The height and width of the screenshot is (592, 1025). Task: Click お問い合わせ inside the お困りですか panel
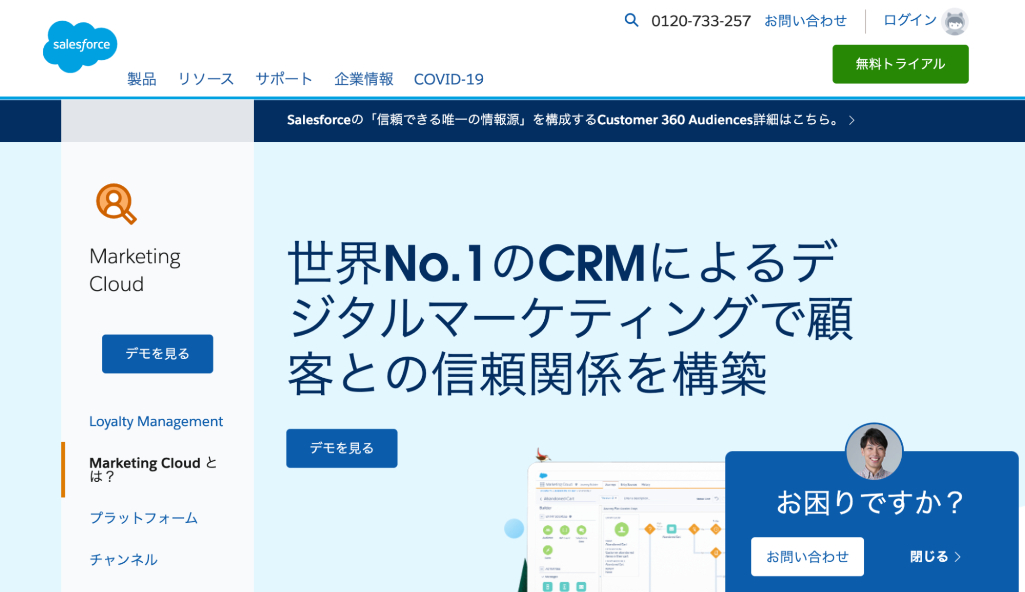(x=807, y=556)
